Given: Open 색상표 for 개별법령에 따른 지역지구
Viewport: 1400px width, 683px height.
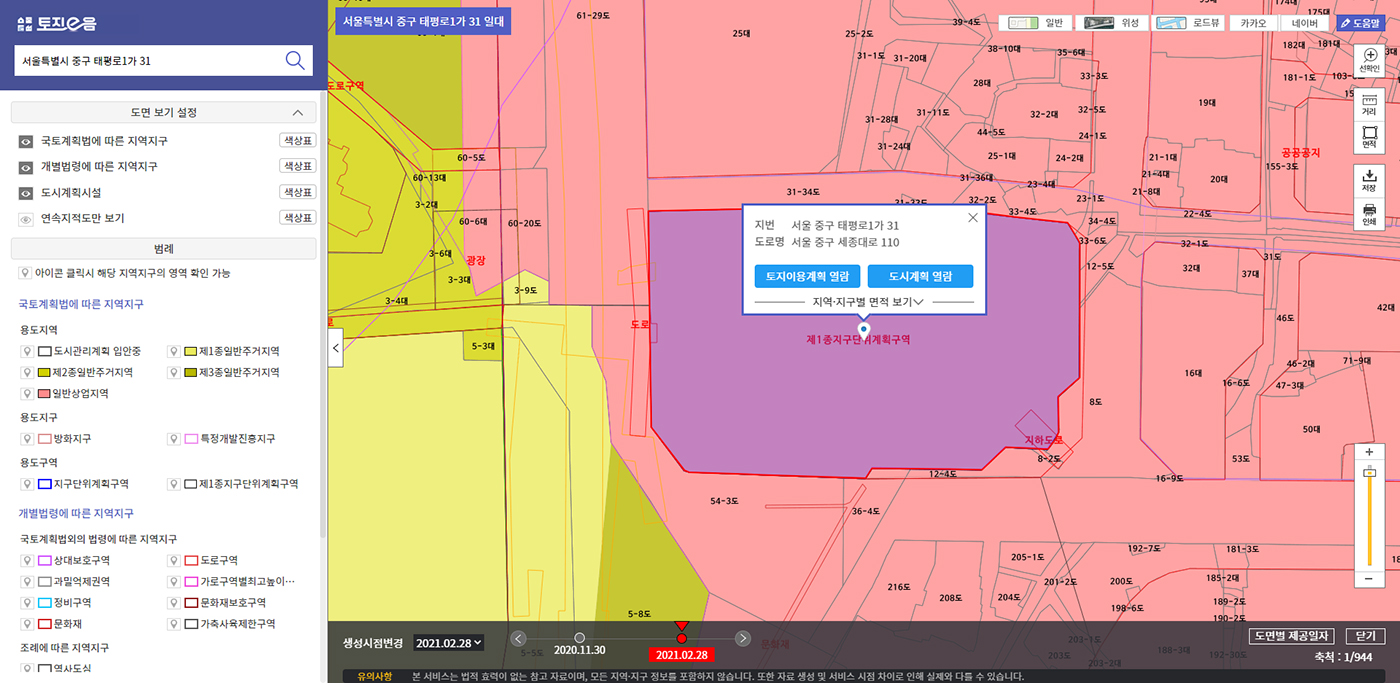Looking at the screenshot, I should pos(297,166).
